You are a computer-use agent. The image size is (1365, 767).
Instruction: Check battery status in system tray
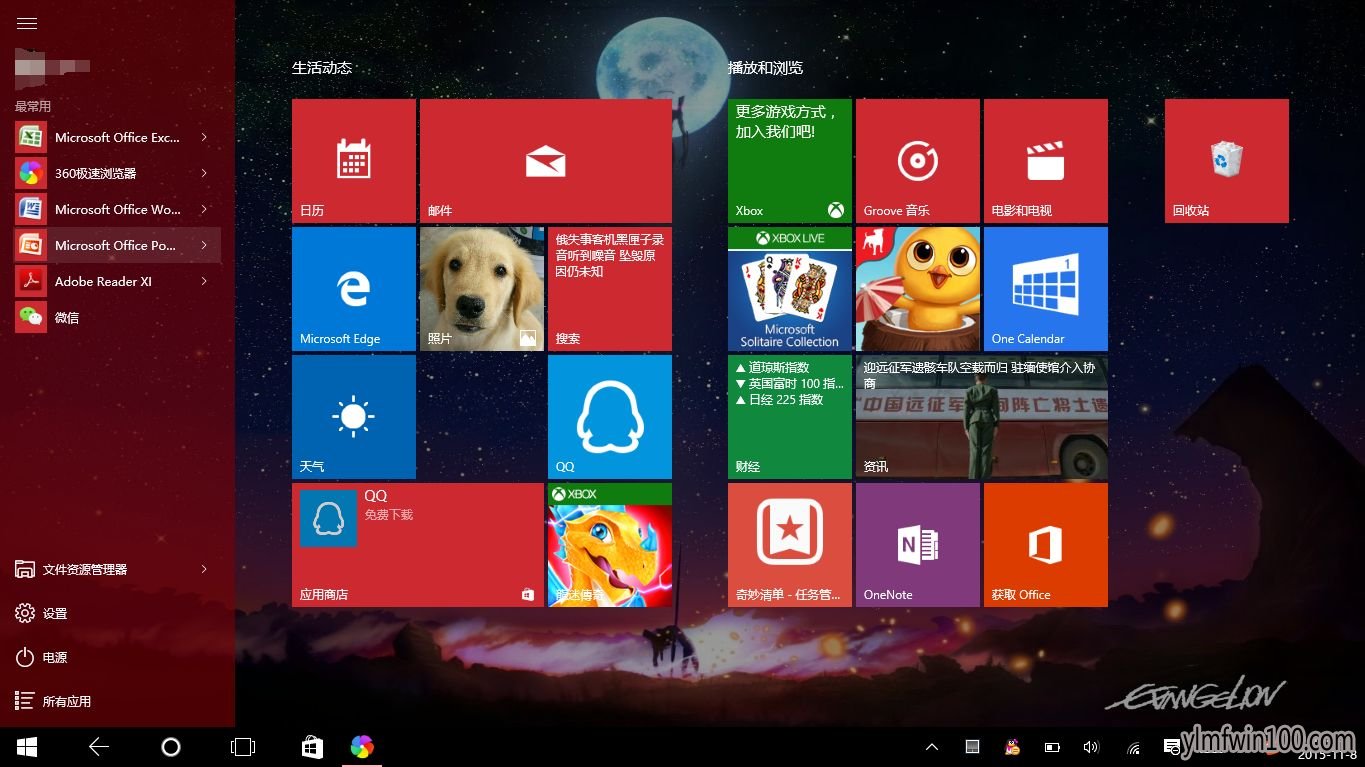[x=1052, y=746]
